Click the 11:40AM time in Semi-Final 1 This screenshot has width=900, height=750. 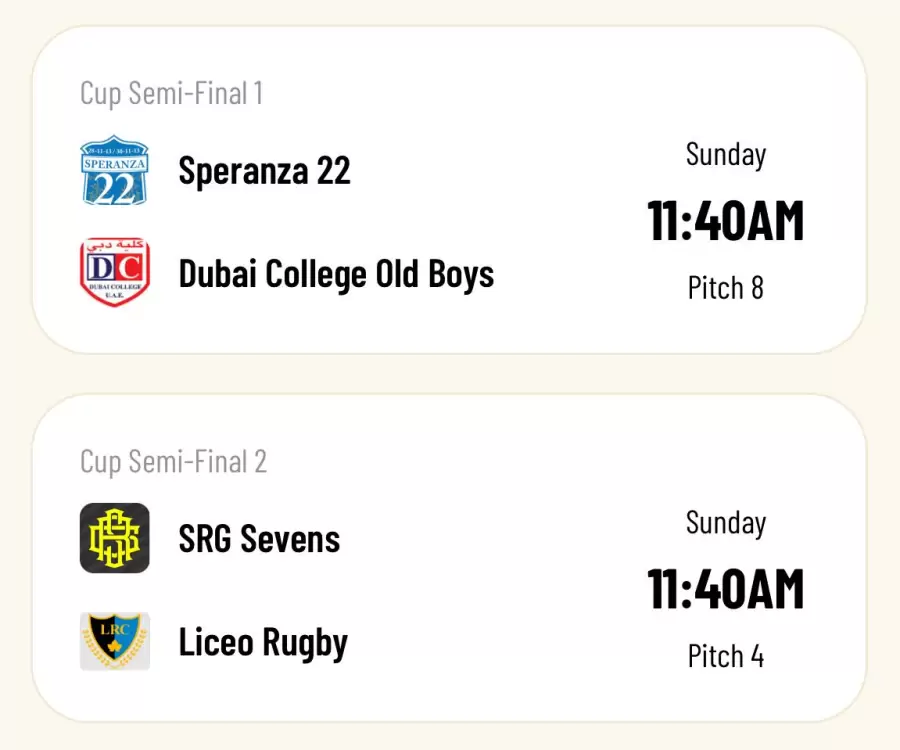click(726, 221)
